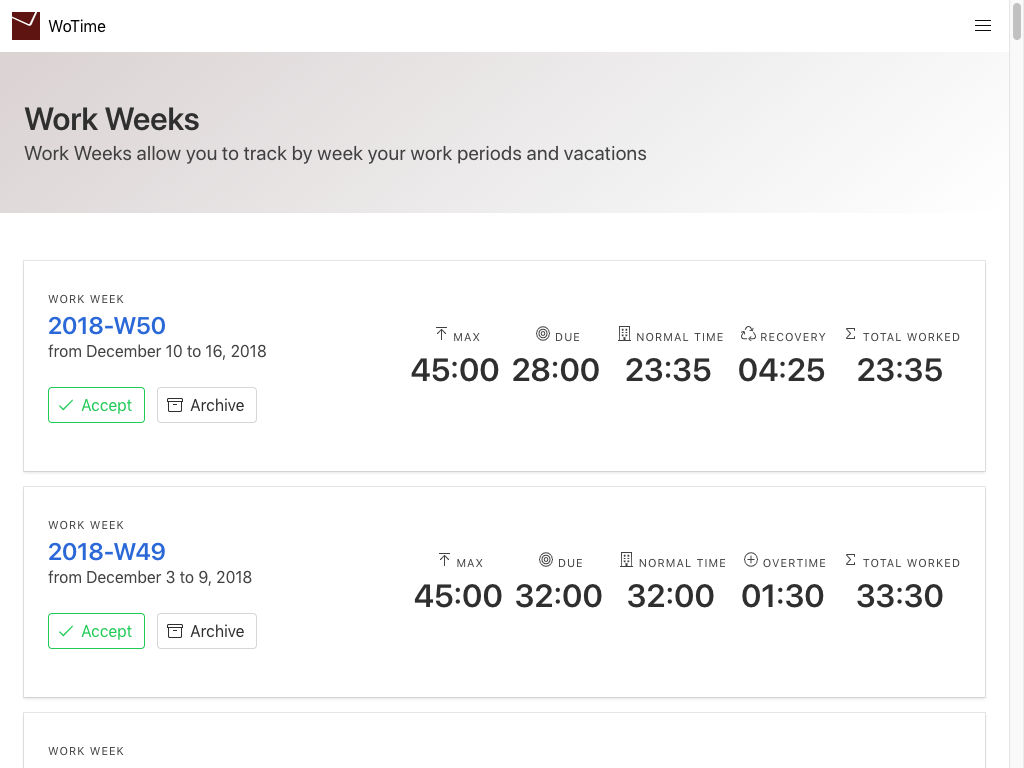Accept the 2018-W49 work week
The image size is (1024, 768).
[x=96, y=631]
